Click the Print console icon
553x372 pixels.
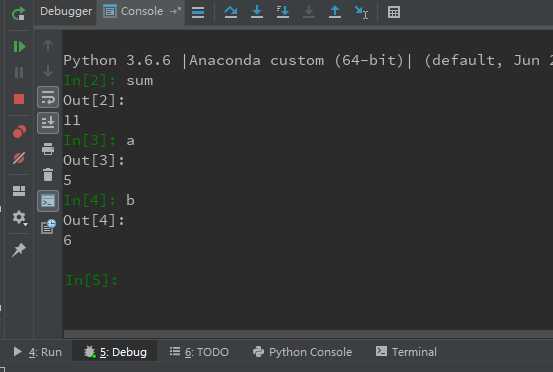[48, 149]
